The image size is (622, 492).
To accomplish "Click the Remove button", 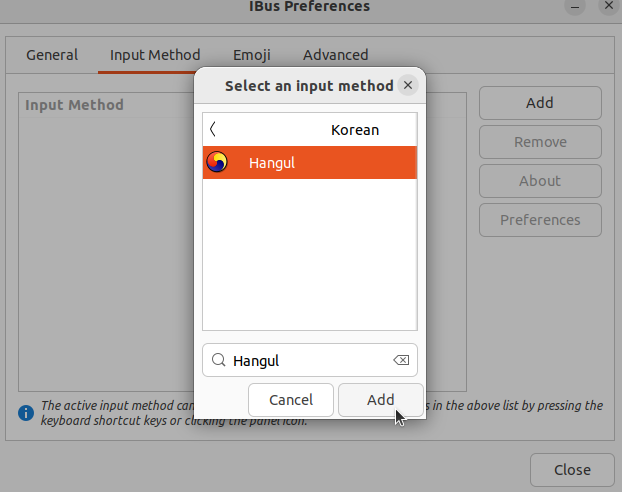I will (540, 142).
